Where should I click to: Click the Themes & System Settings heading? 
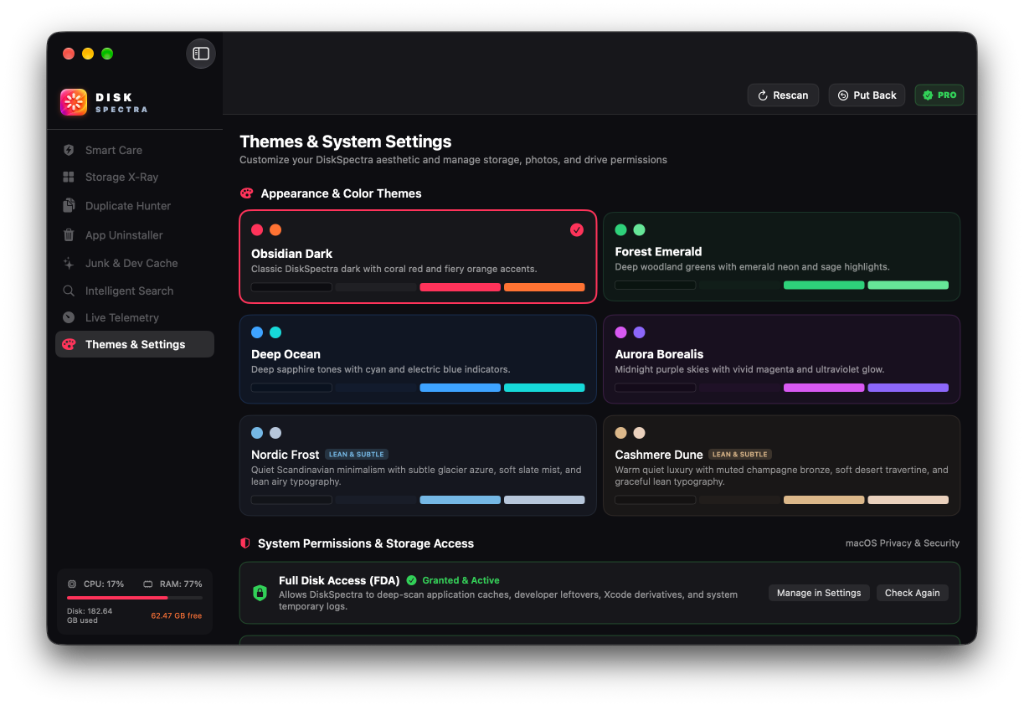point(345,142)
